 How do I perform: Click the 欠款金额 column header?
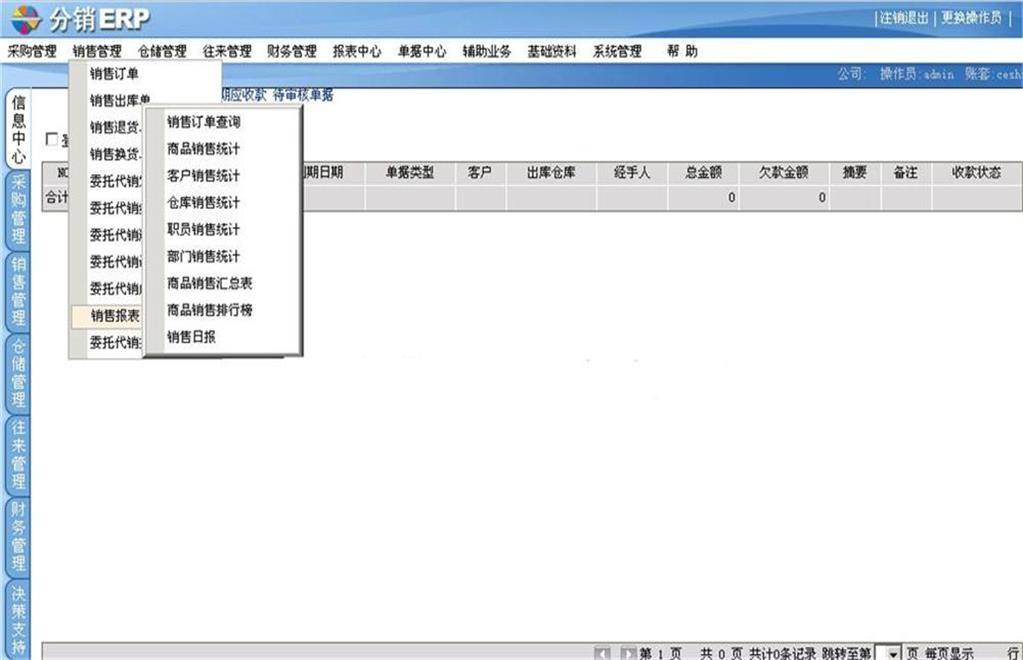[784, 173]
